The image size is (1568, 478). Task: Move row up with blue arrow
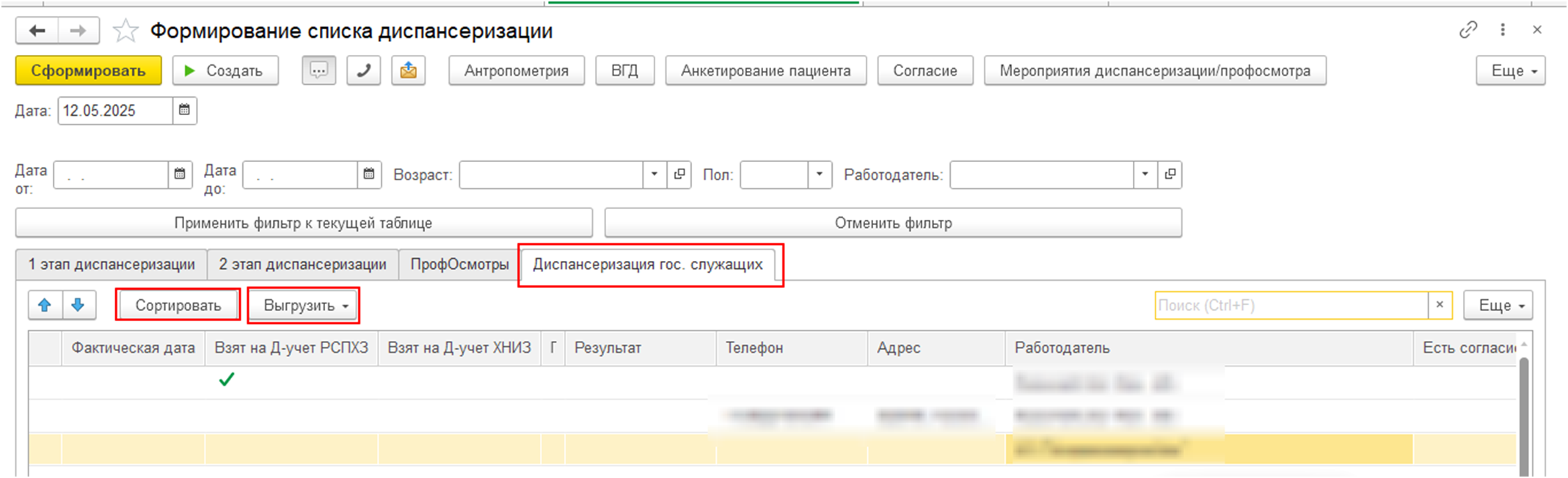click(x=45, y=306)
